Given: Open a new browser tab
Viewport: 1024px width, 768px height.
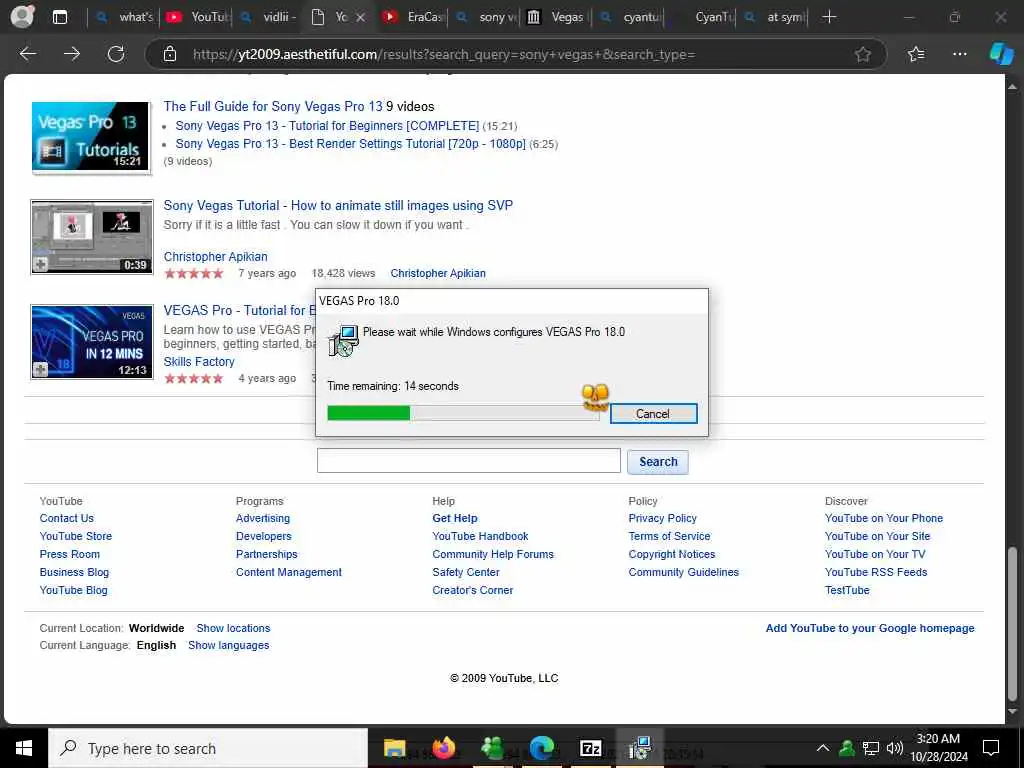Looking at the screenshot, I should tap(829, 17).
